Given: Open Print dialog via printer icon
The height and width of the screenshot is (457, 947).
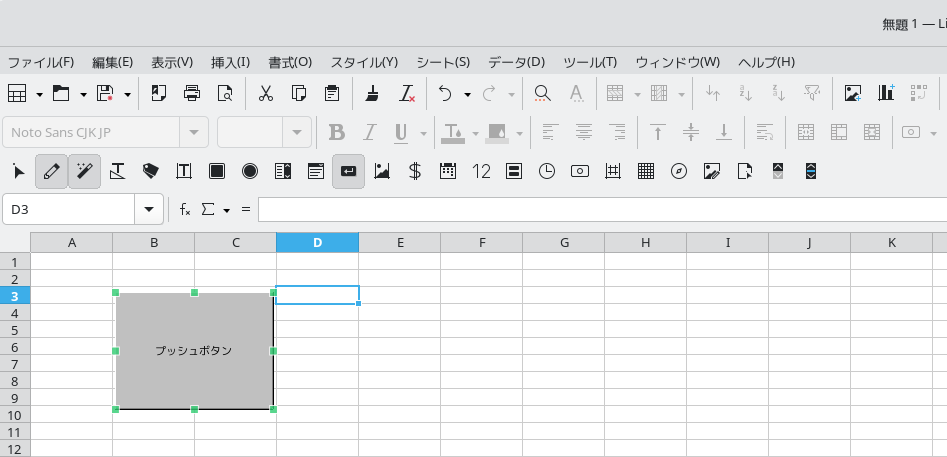Looking at the screenshot, I should pyautogui.click(x=192, y=93).
